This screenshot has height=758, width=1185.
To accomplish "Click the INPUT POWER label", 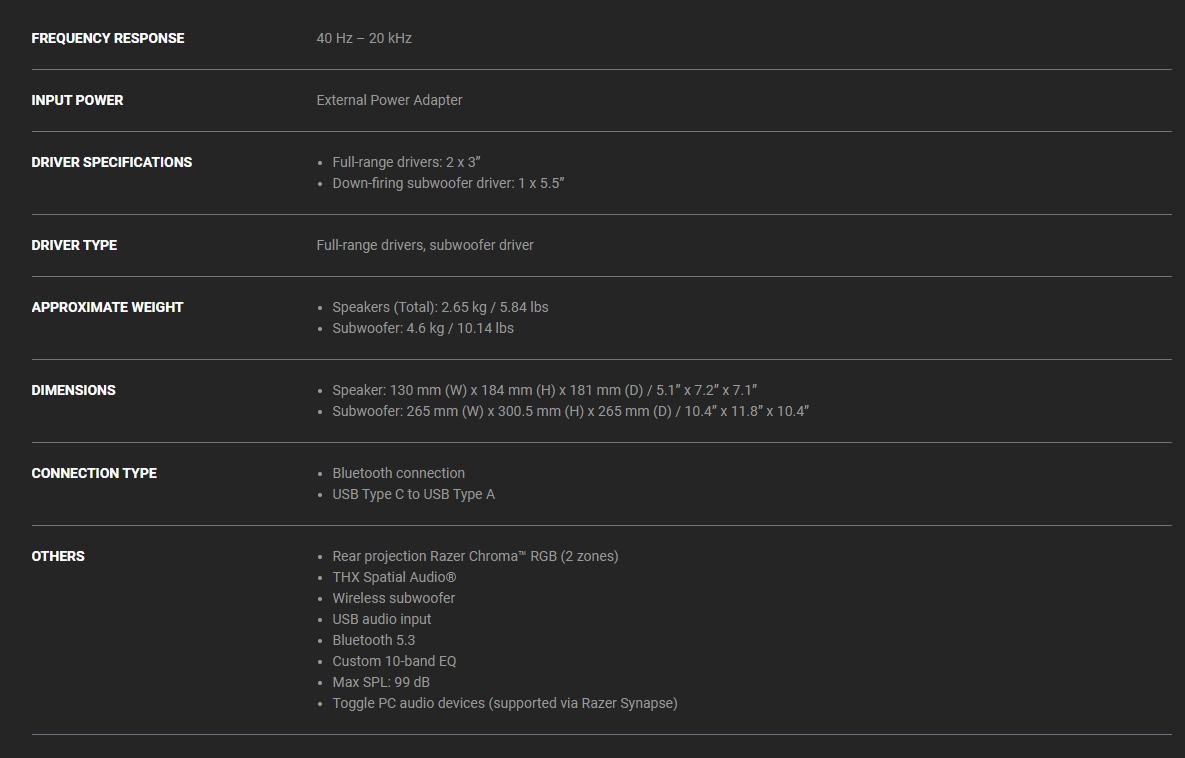I will coord(77,101).
